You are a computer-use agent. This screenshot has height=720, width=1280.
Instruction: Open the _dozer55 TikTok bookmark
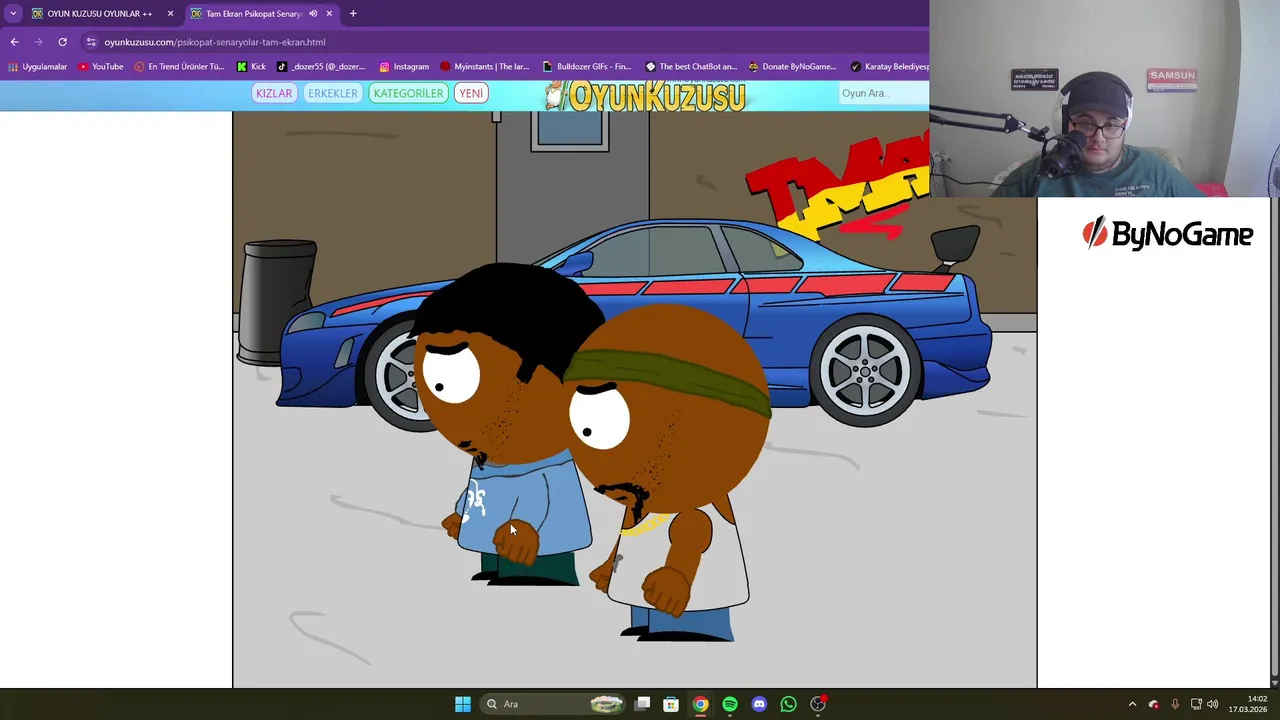click(320, 67)
